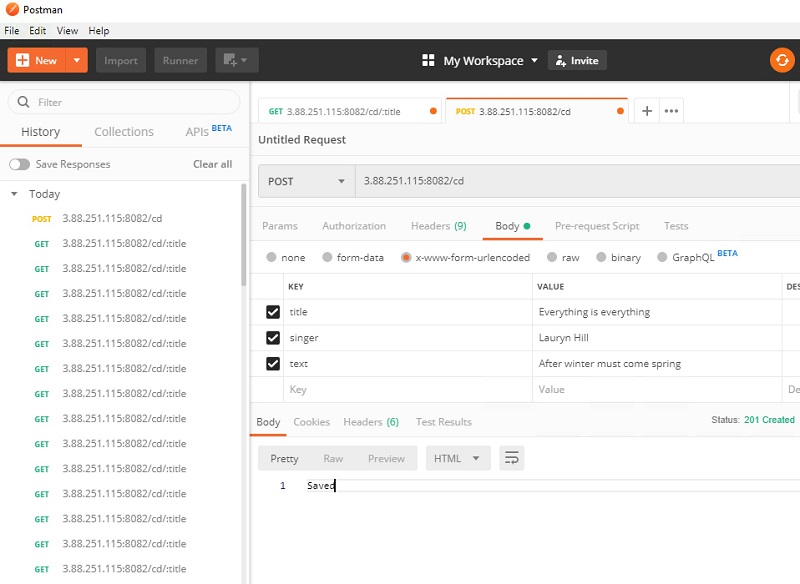Uncheck the title parameter checkbox

(273, 312)
